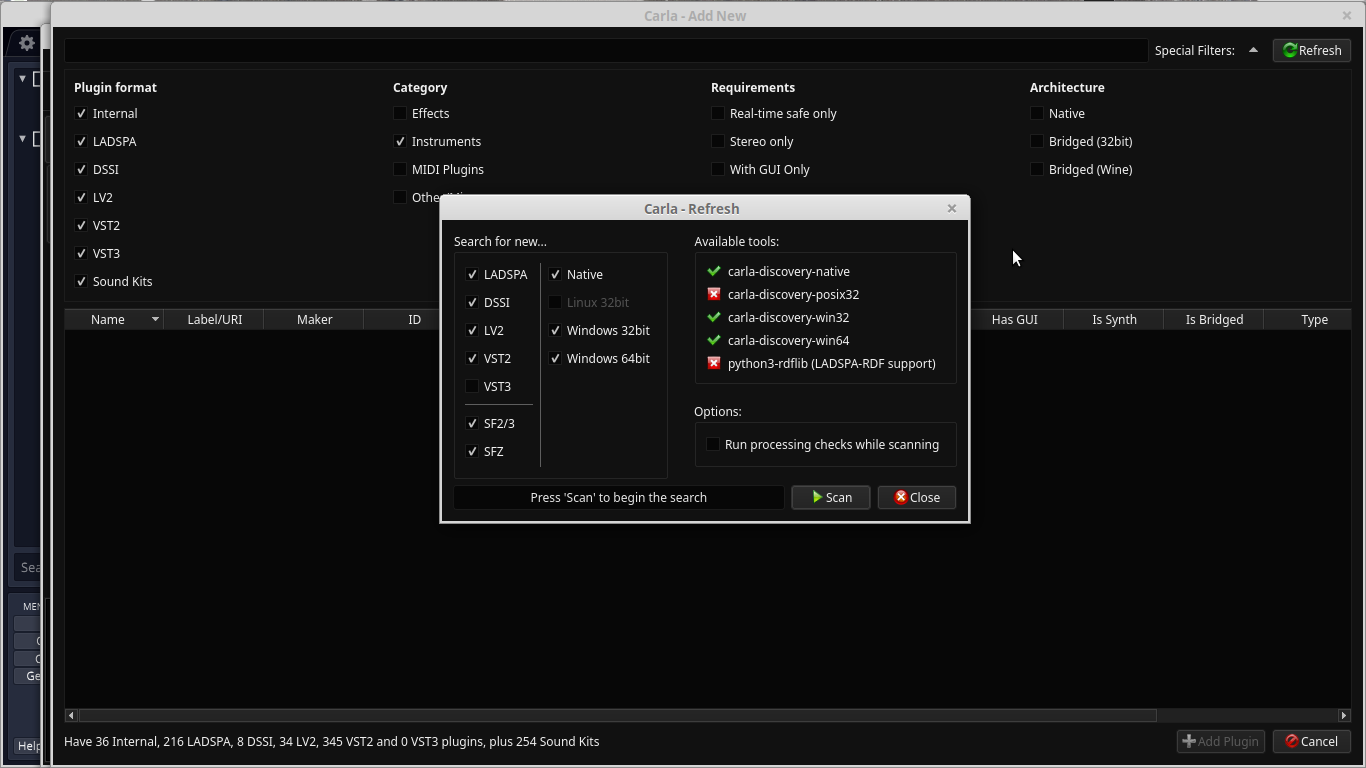Collapse the Special Filters arrow

(1253, 50)
